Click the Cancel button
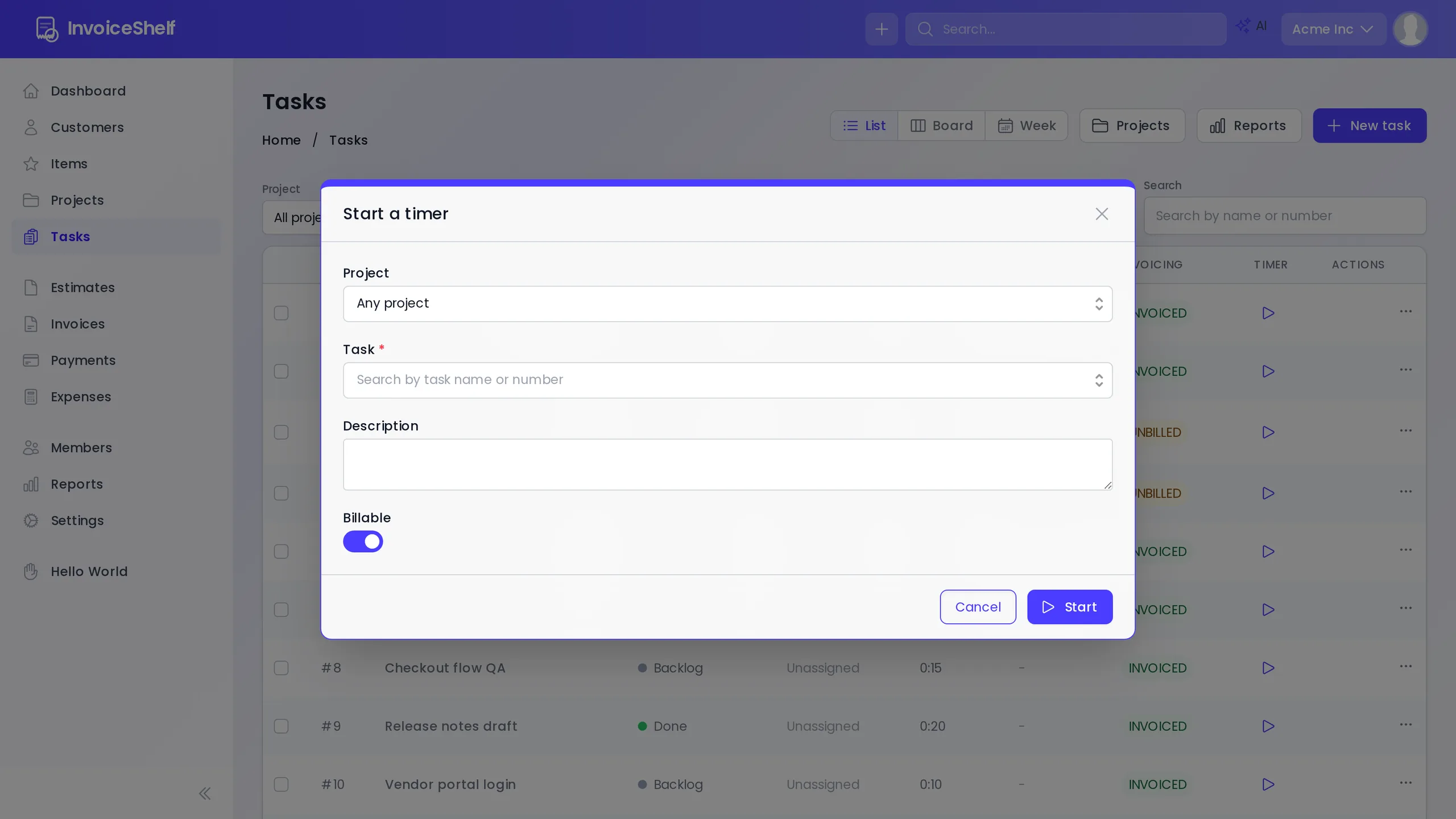Screen dimensions: 1456x819 pos(978,607)
